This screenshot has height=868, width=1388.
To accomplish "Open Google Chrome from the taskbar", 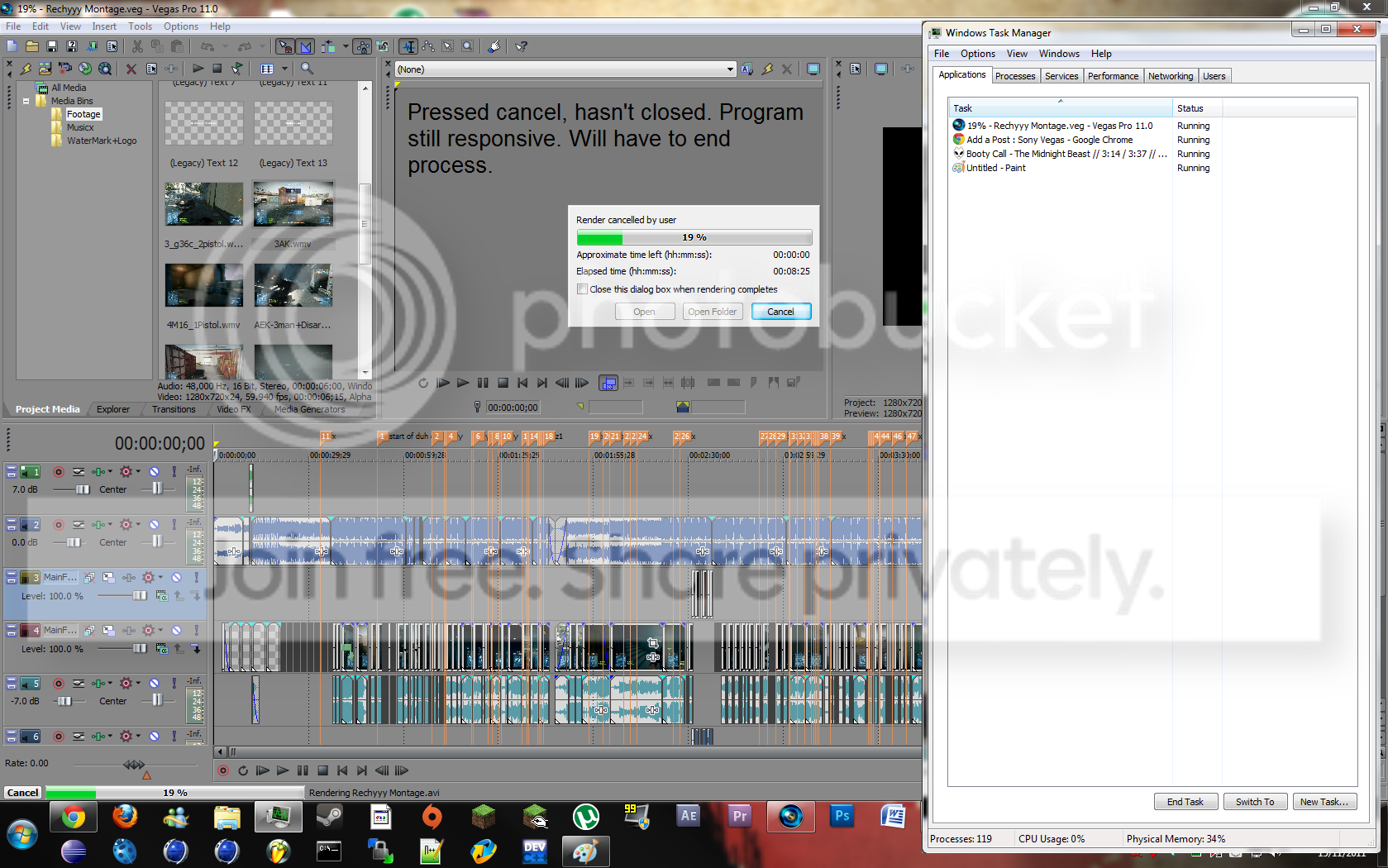I will point(74,818).
